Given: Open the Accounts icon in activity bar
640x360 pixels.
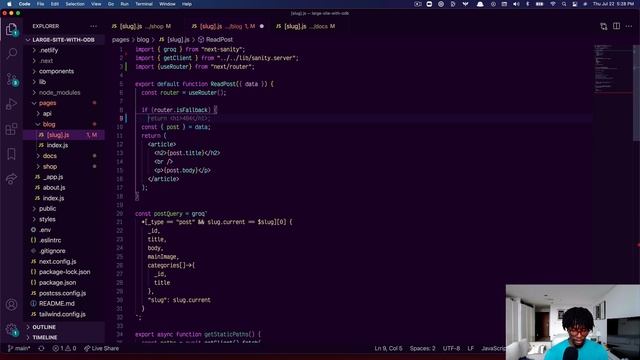Looking at the screenshot, I should [11, 304].
